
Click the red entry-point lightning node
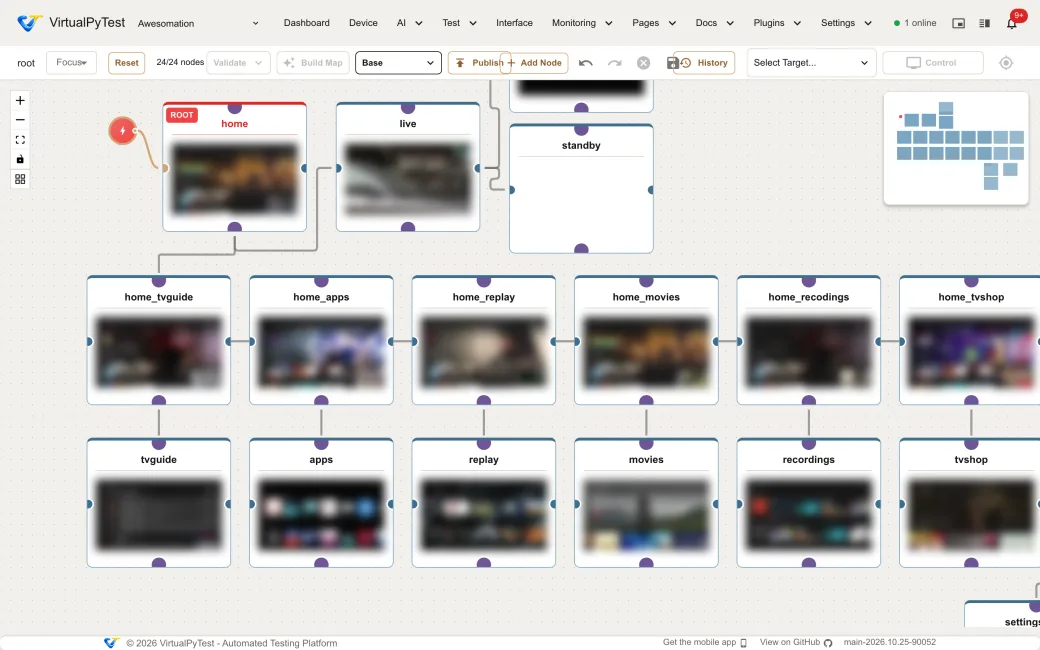coord(123,131)
